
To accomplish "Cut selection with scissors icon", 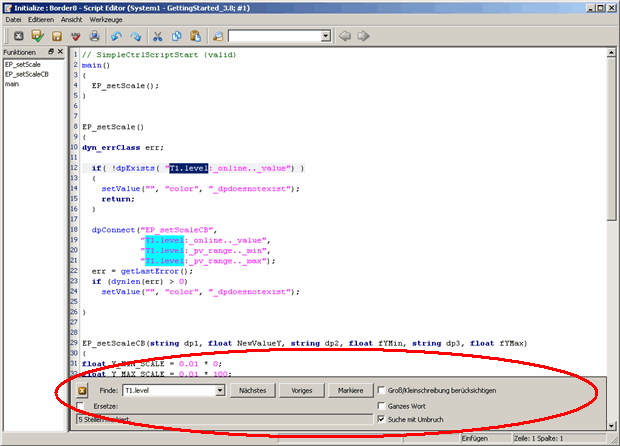I will pos(158,36).
